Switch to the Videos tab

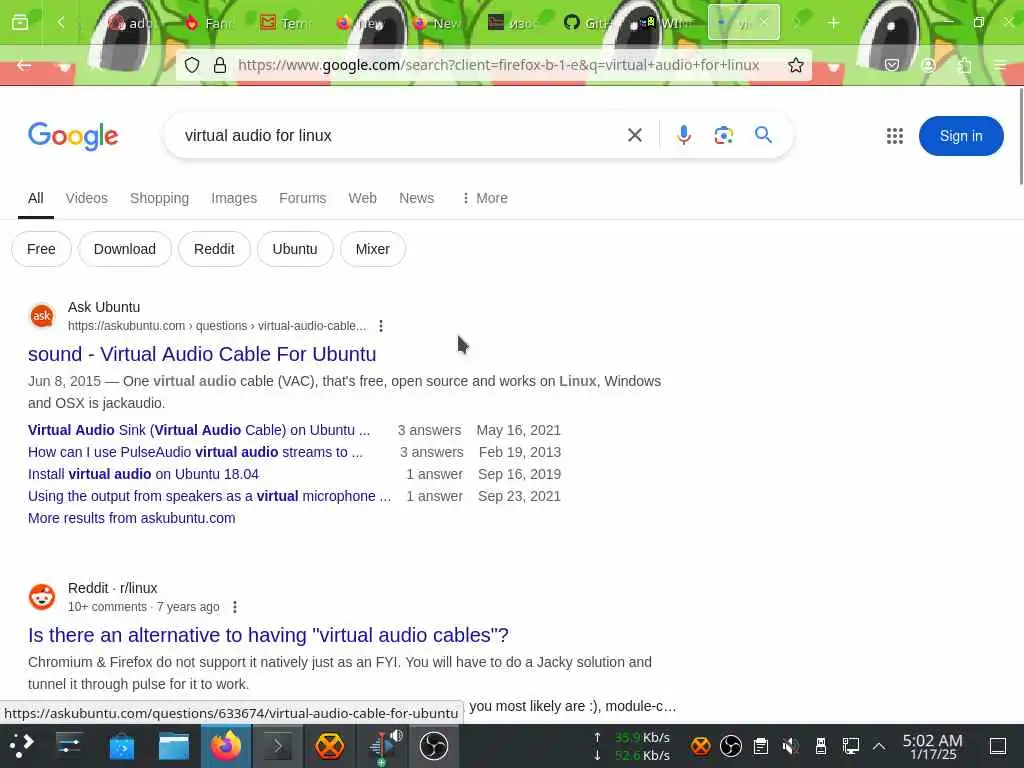(x=86, y=198)
